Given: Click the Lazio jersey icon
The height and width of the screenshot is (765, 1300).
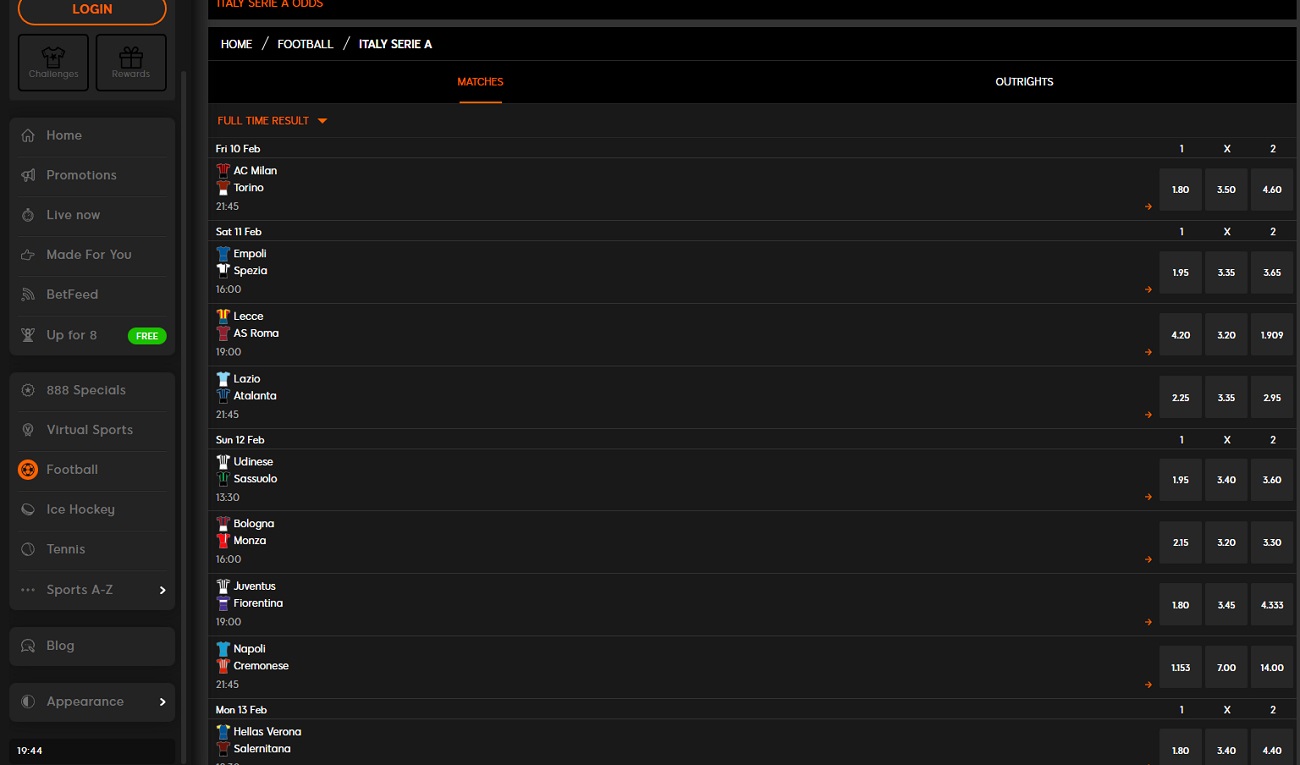Looking at the screenshot, I should click(x=223, y=379).
